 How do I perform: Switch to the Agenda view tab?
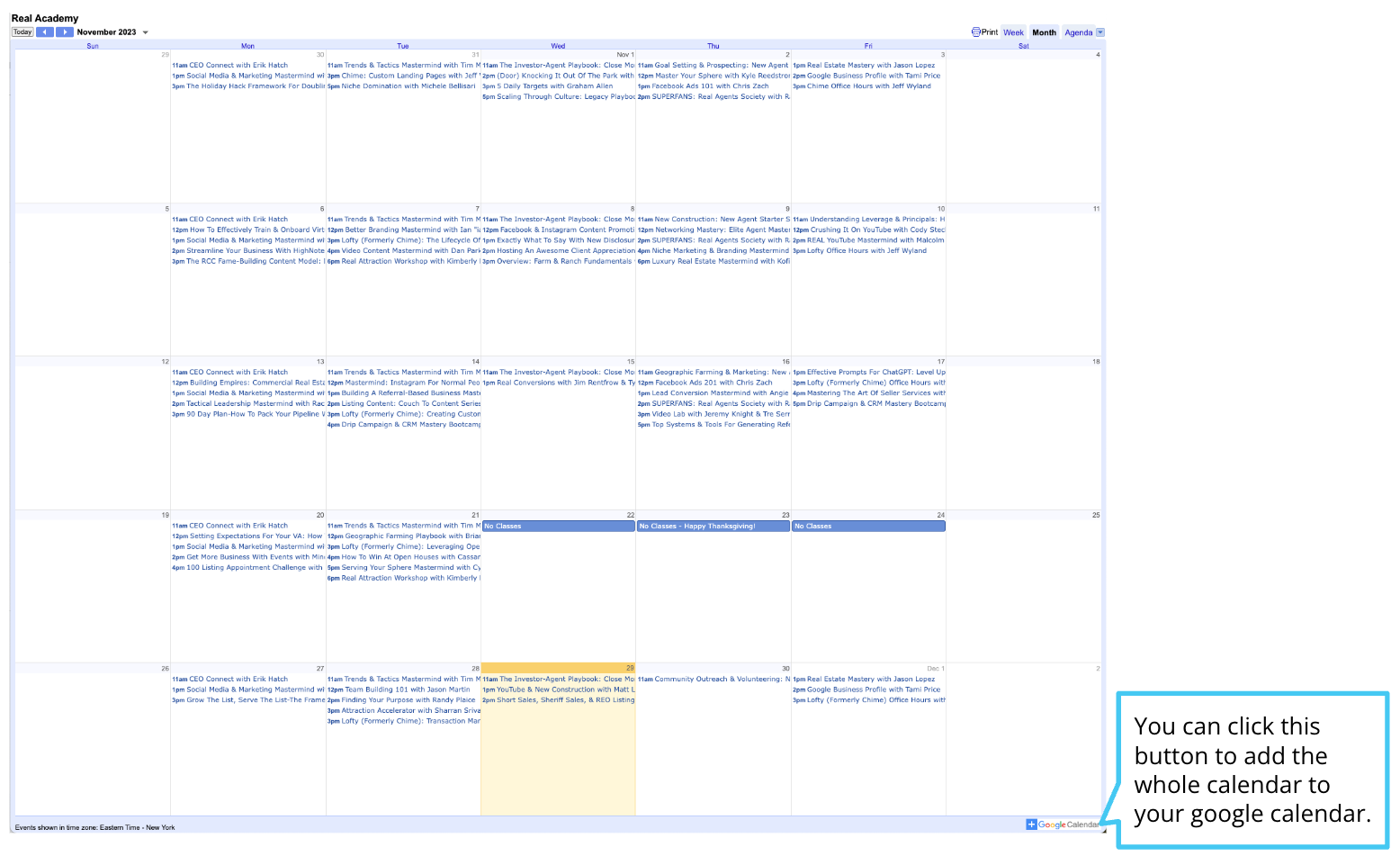[1079, 32]
